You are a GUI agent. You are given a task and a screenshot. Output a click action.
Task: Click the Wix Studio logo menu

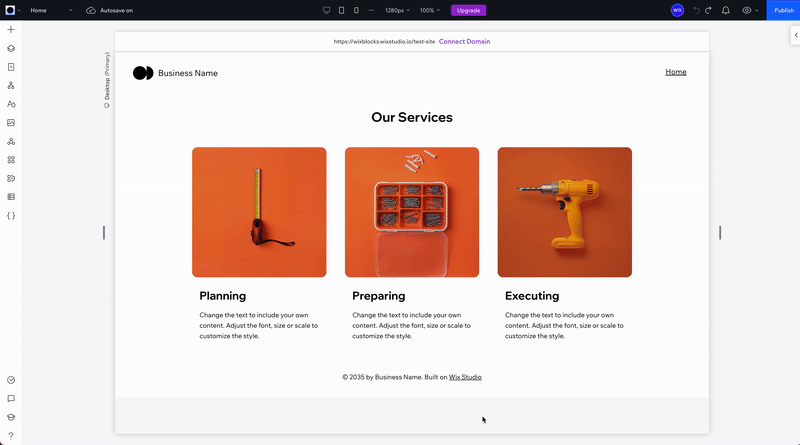coord(12,10)
